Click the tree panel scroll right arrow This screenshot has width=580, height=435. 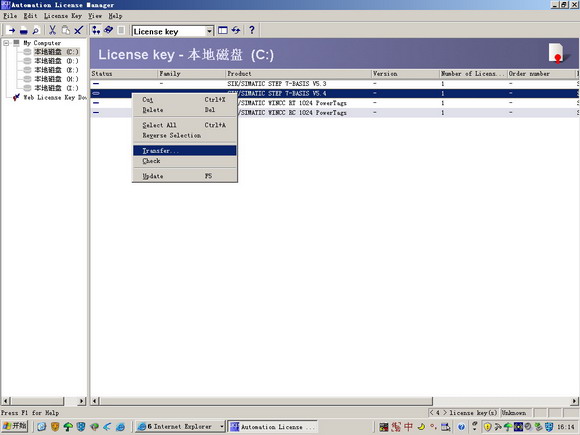(82, 401)
